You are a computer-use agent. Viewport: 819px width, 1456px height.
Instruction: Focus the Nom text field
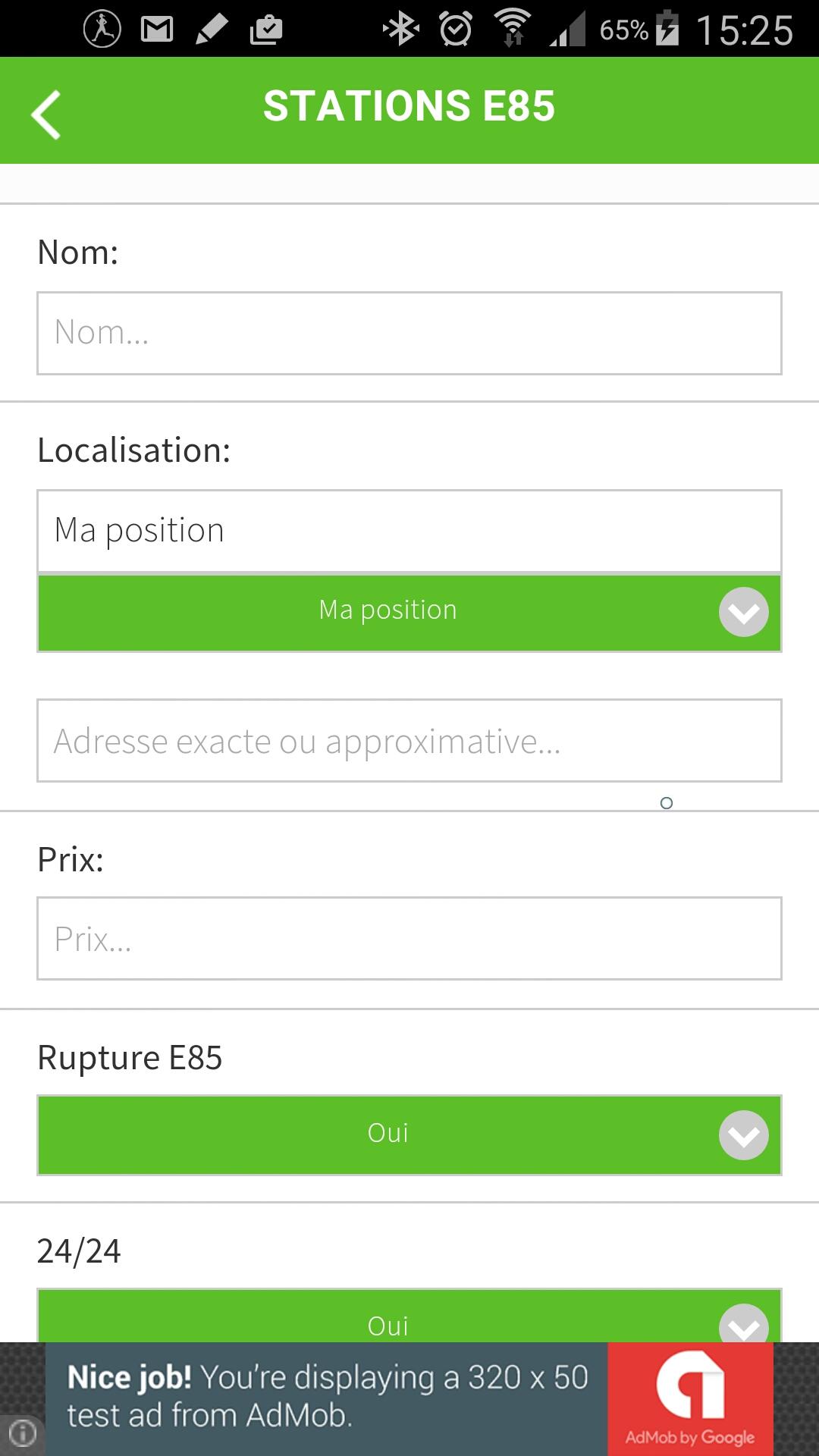(x=409, y=333)
